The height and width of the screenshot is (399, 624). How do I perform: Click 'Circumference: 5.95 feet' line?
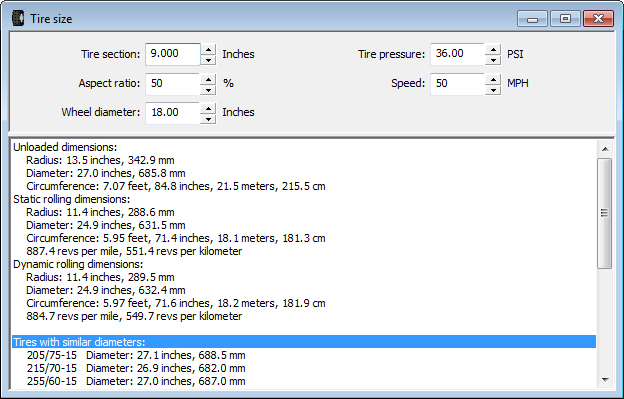176,238
